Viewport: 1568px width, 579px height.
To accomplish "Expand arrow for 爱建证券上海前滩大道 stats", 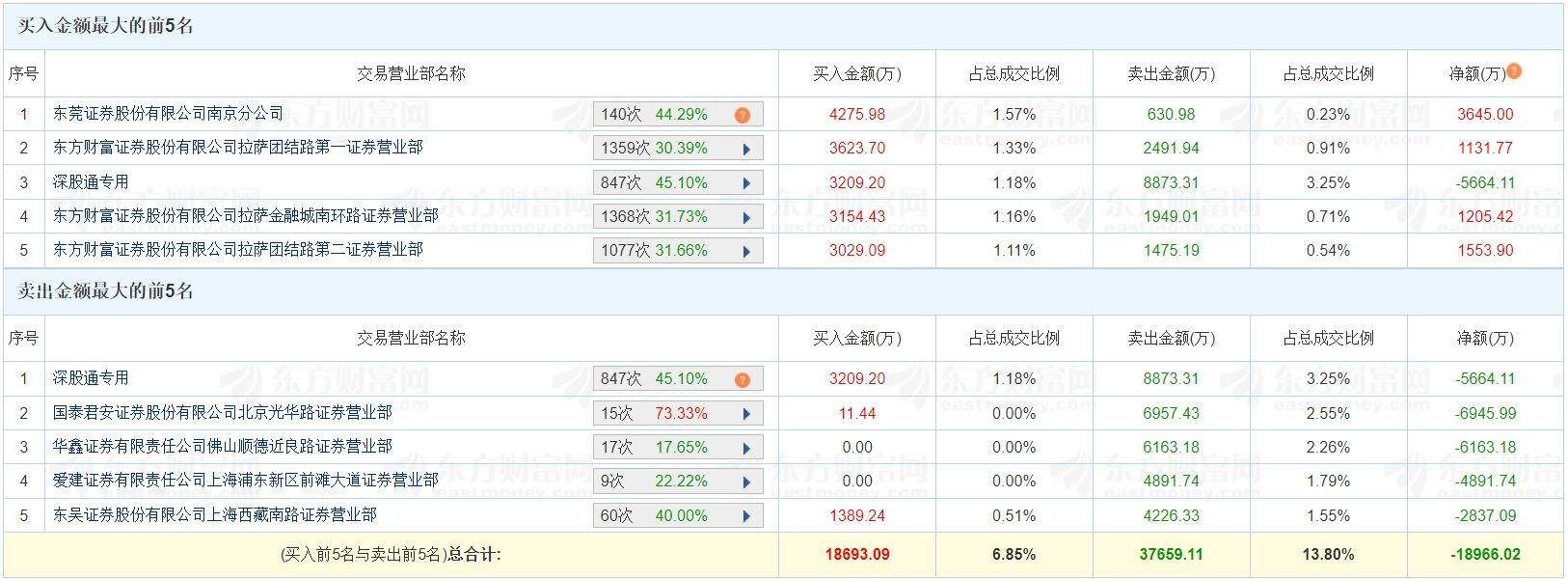I will tap(746, 482).
